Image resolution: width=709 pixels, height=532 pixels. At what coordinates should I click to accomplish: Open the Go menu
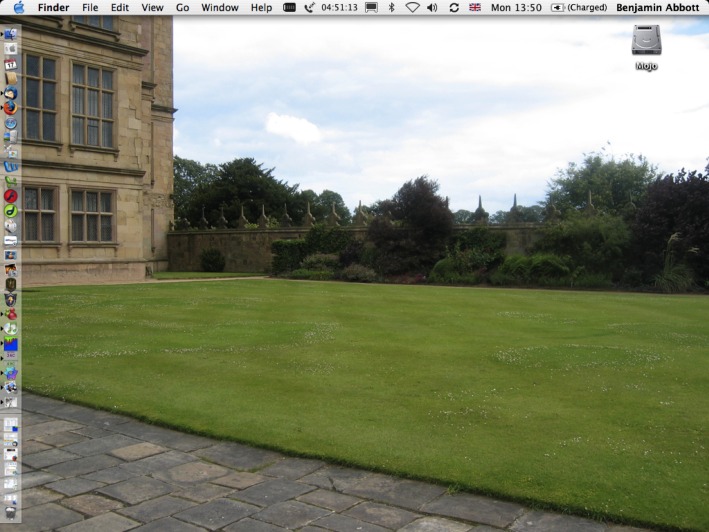click(182, 8)
